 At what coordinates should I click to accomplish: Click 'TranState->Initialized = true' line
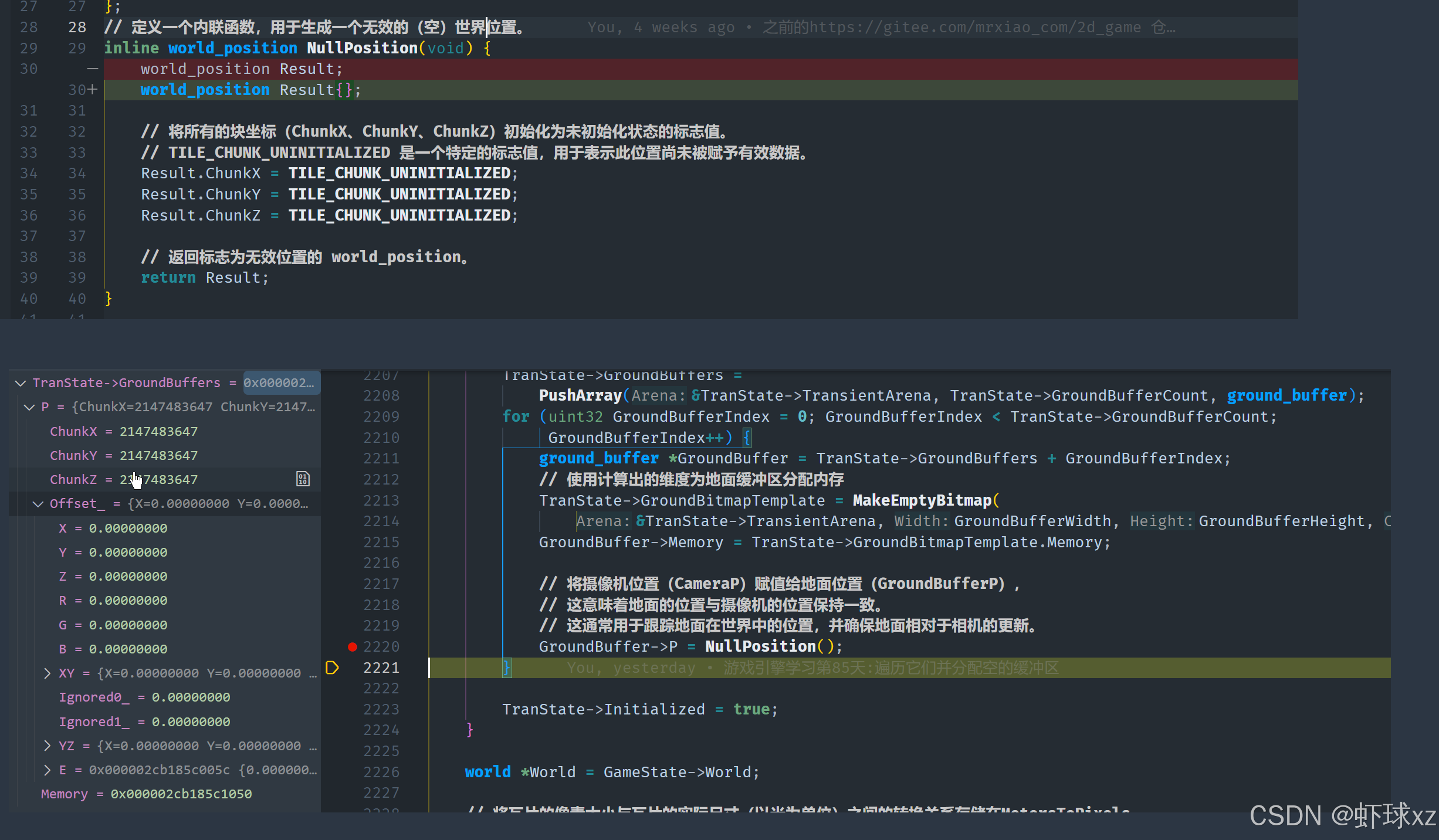pyautogui.click(x=640, y=710)
